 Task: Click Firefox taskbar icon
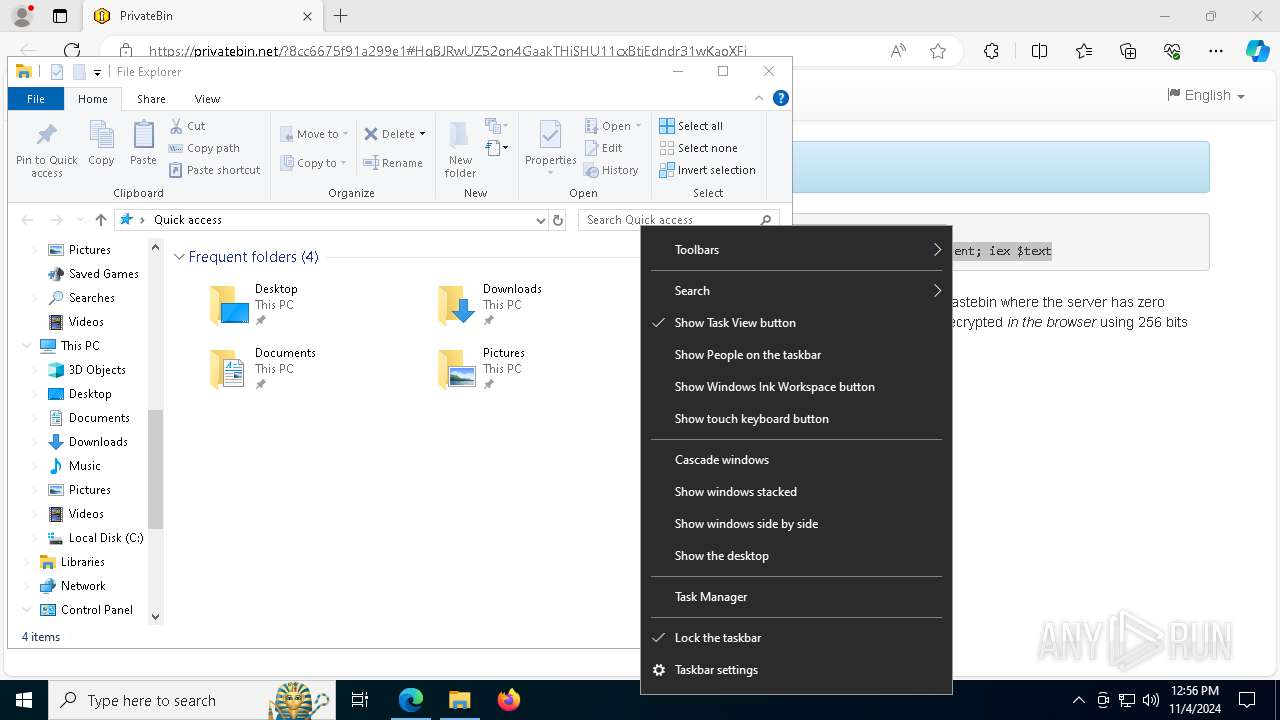click(x=509, y=700)
